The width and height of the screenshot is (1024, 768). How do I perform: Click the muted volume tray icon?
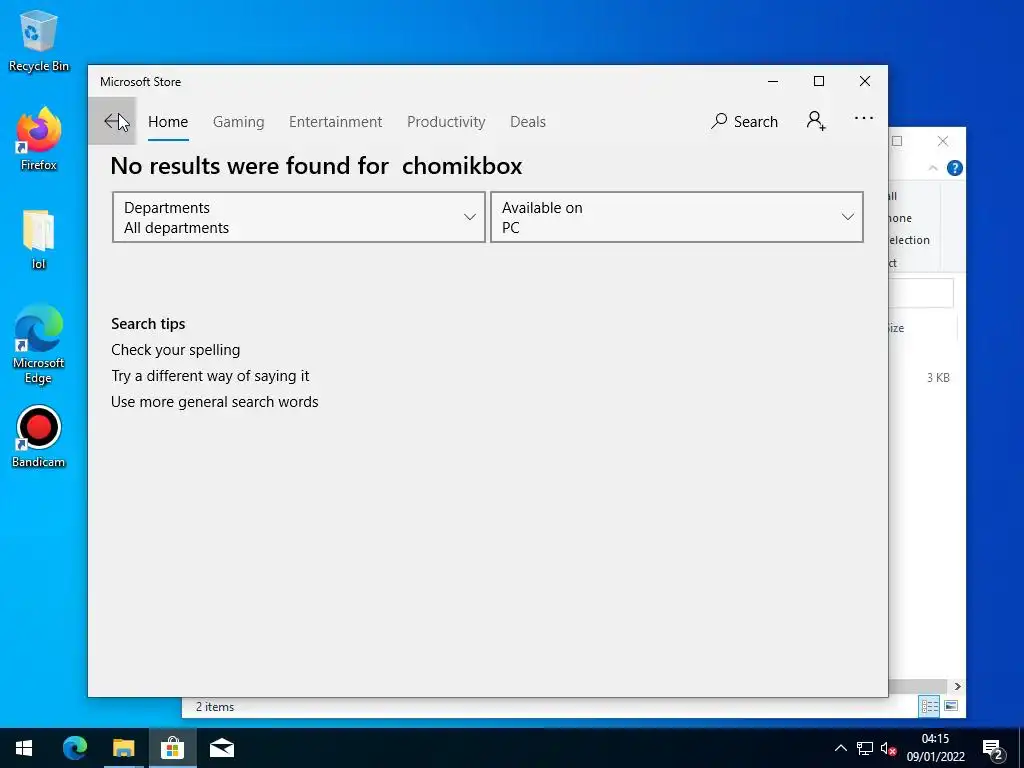(x=888, y=748)
